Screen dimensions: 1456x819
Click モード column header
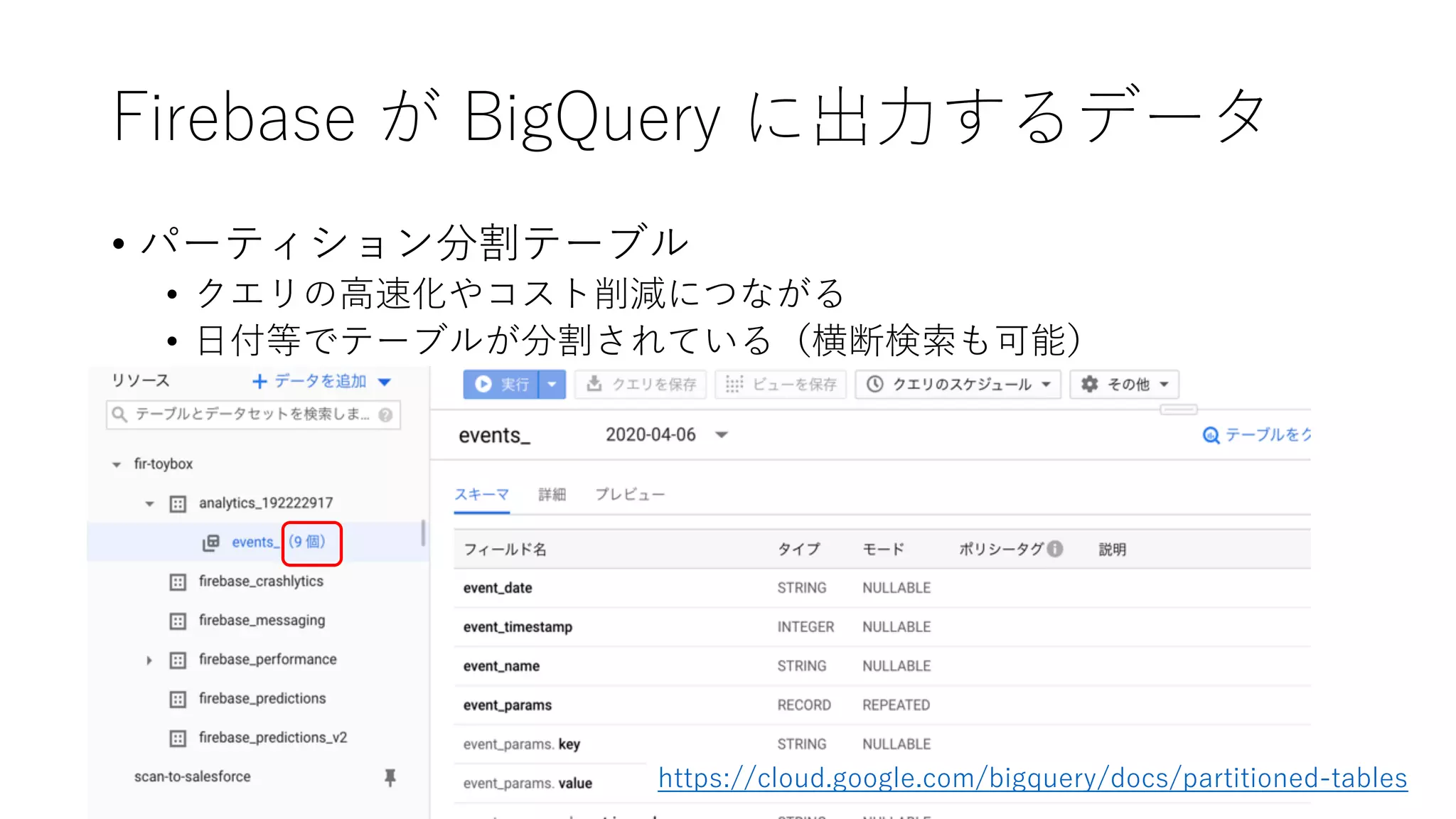[884, 550]
